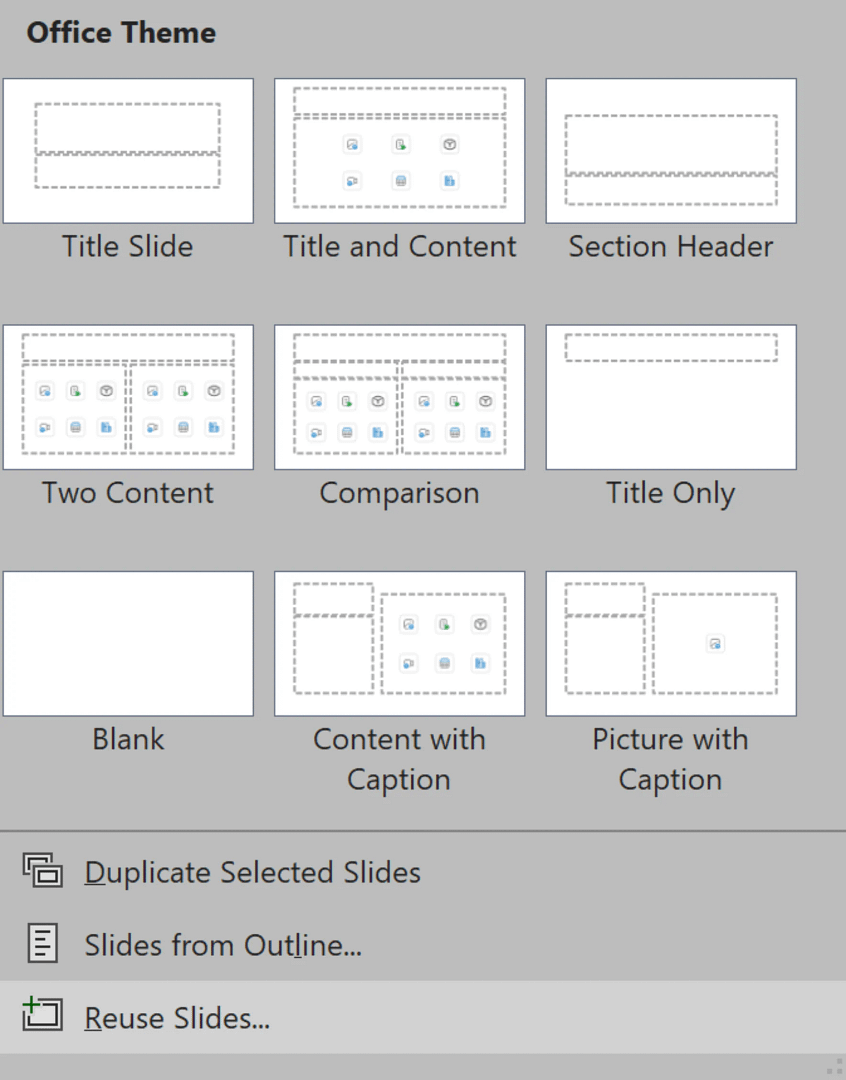Select the Title Only layout
Viewport: 846px width, 1080px height.
670,396
